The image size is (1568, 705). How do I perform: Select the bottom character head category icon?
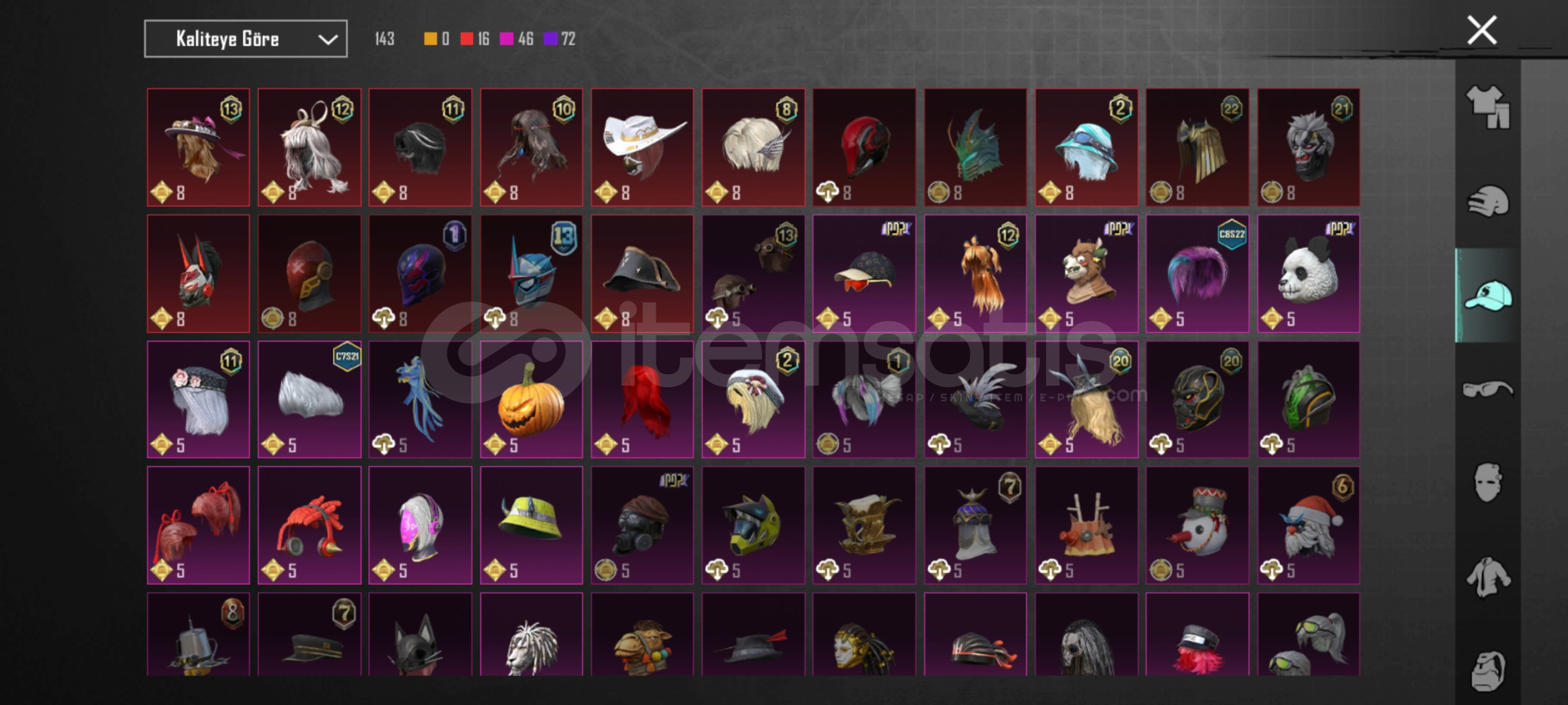pos(1488,670)
